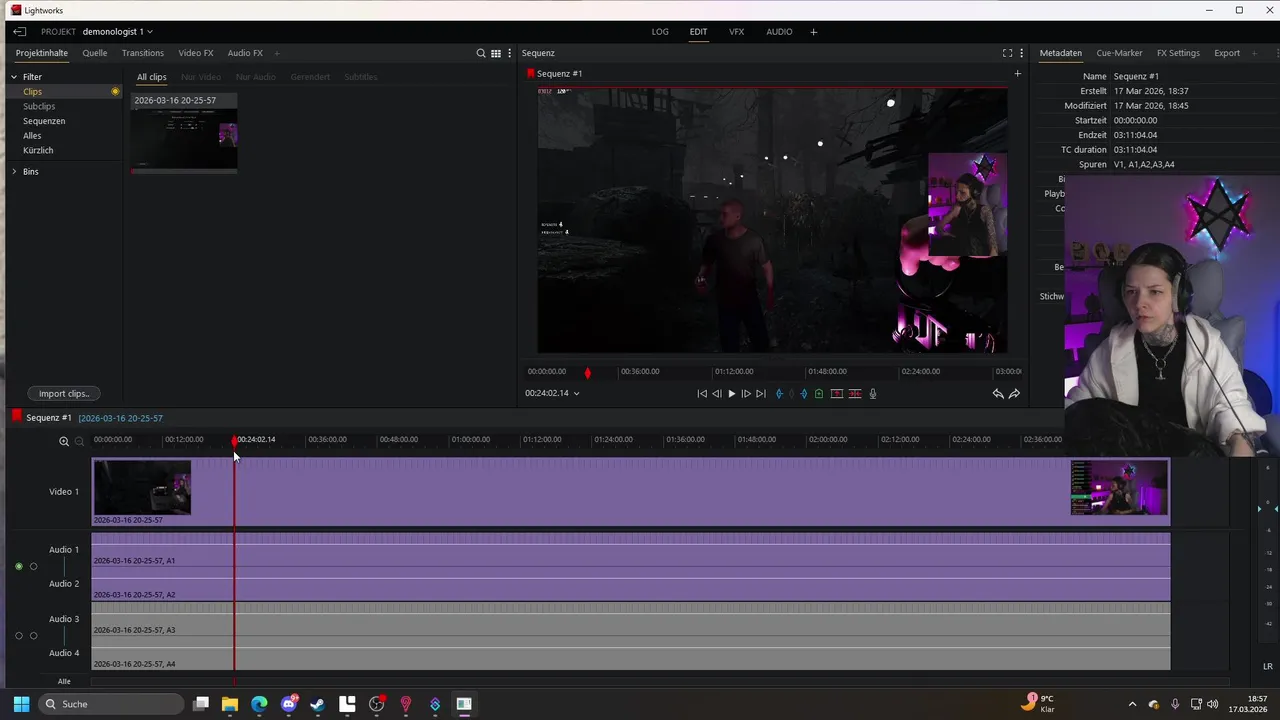The image size is (1280, 720).
Task: Step one frame backward
Action: coord(716,394)
